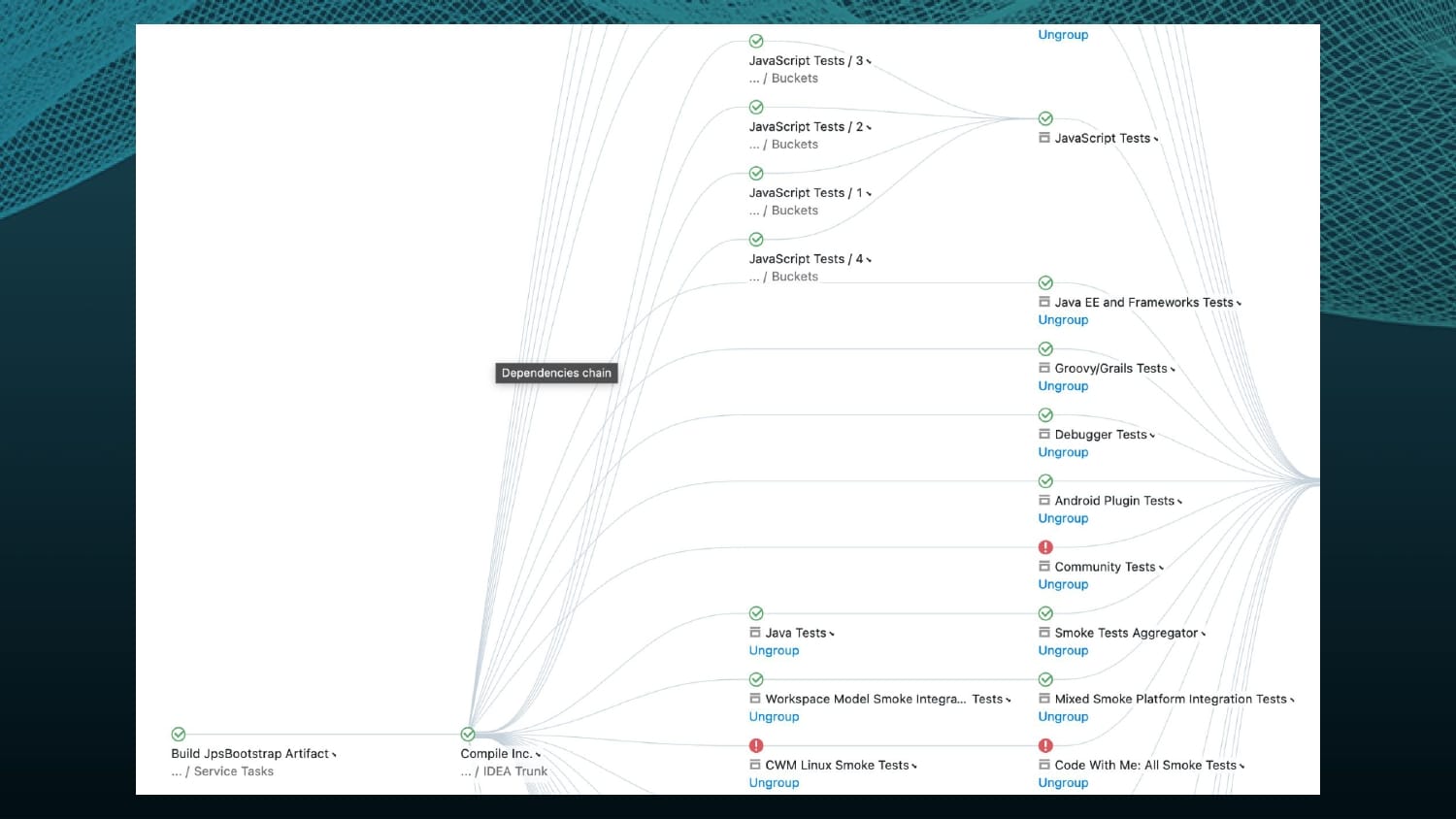Click red failure icon above Community Tests

(x=1045, y=547)
